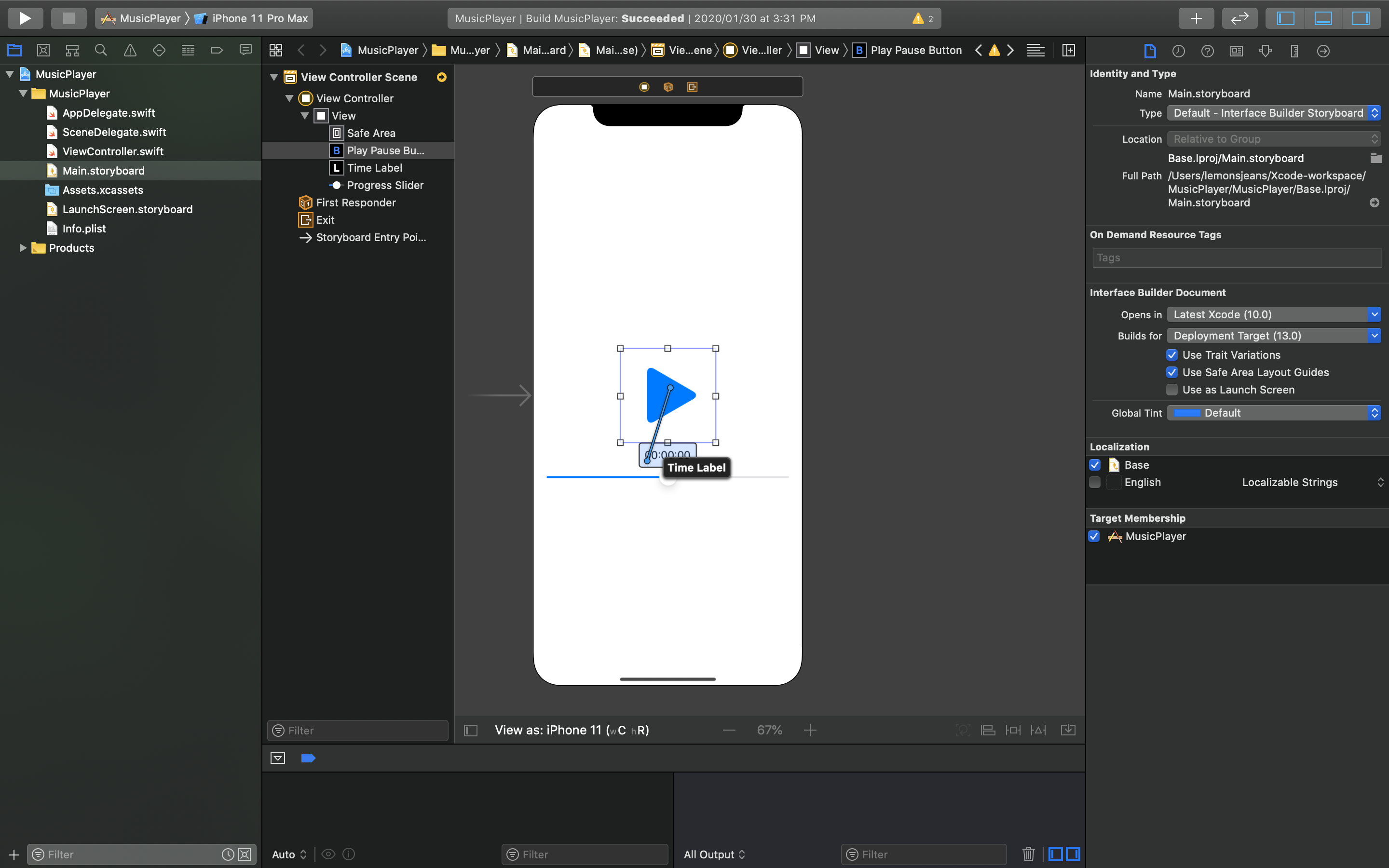The image size is (1389, 868).
Task: Open the Opens in Xcode dropdown
Action: point(1273,314)
